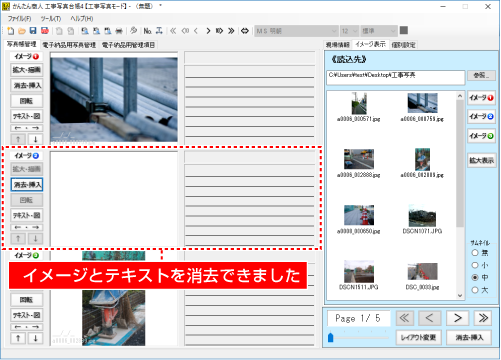Click thumbnail list scroll down arrow
The height and width of the screenshot is (360, 501).
click(x=460, y=296)
